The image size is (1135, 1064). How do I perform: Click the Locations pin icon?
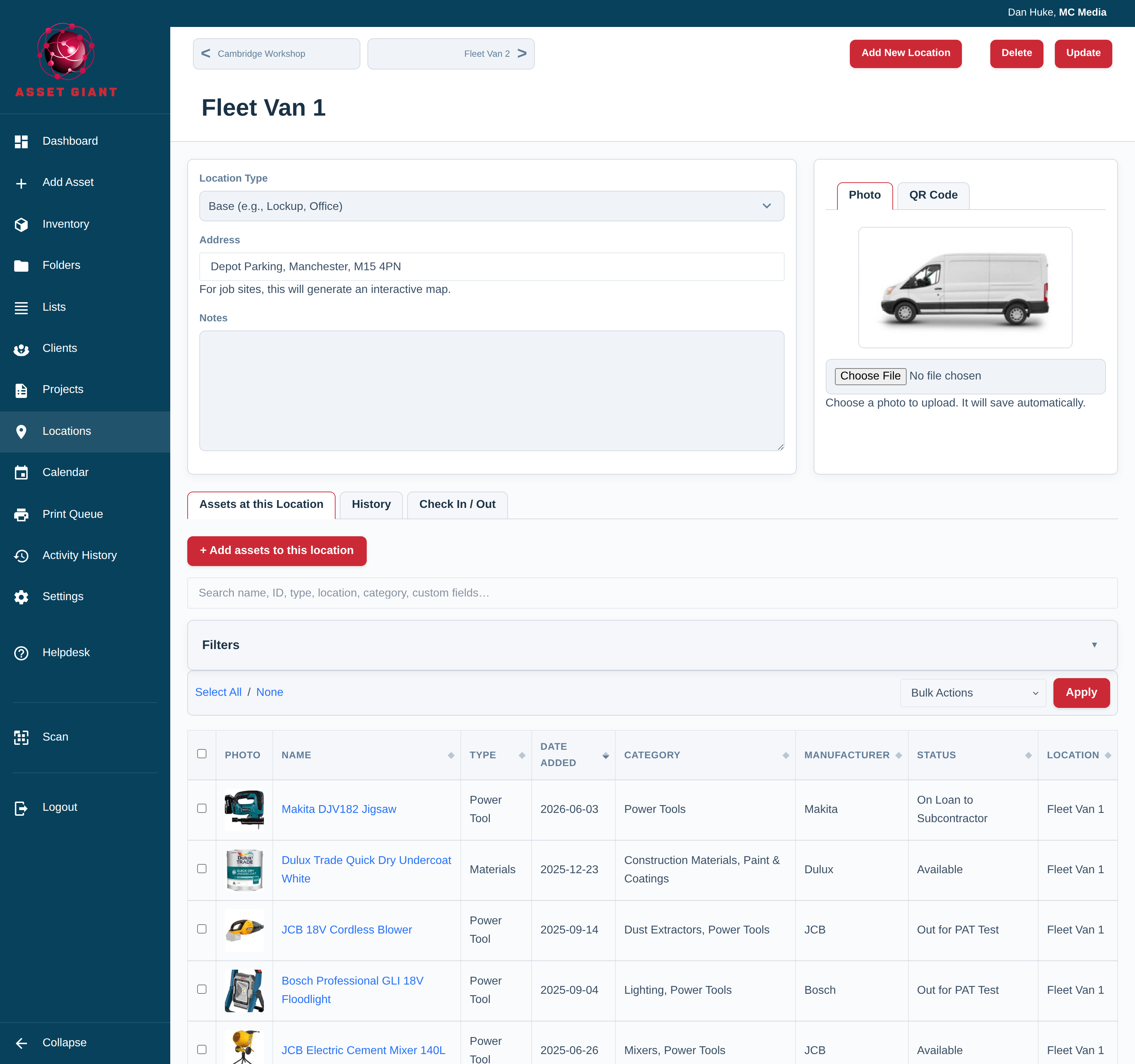tap(21, 432)
